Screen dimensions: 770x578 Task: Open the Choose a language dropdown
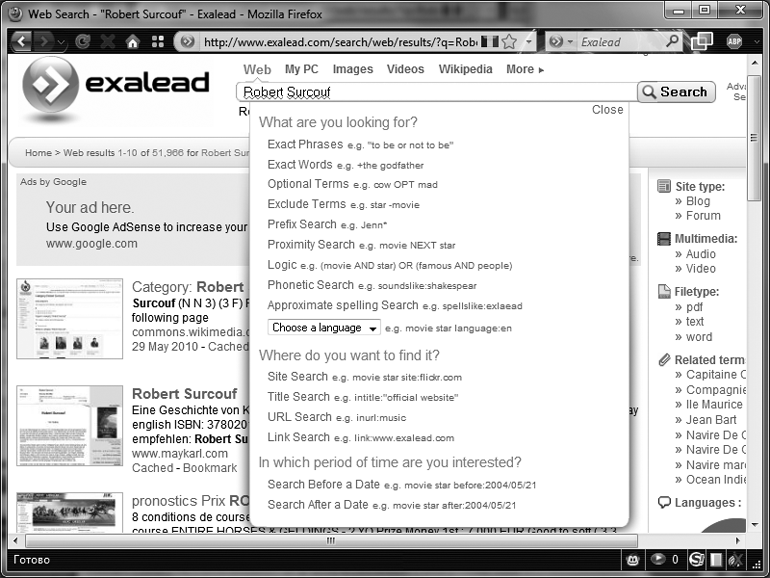(x=324, y=328)
